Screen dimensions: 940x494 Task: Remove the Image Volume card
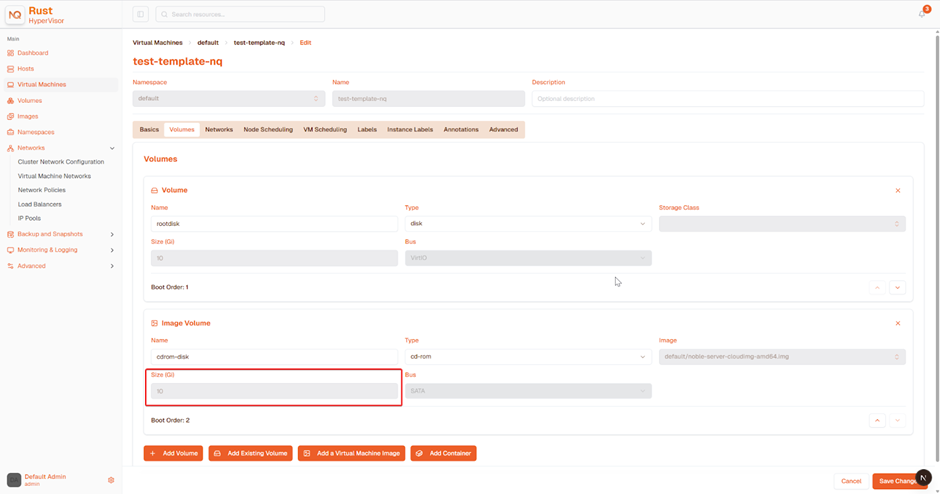pyautogui.click(x=897, y=323)
